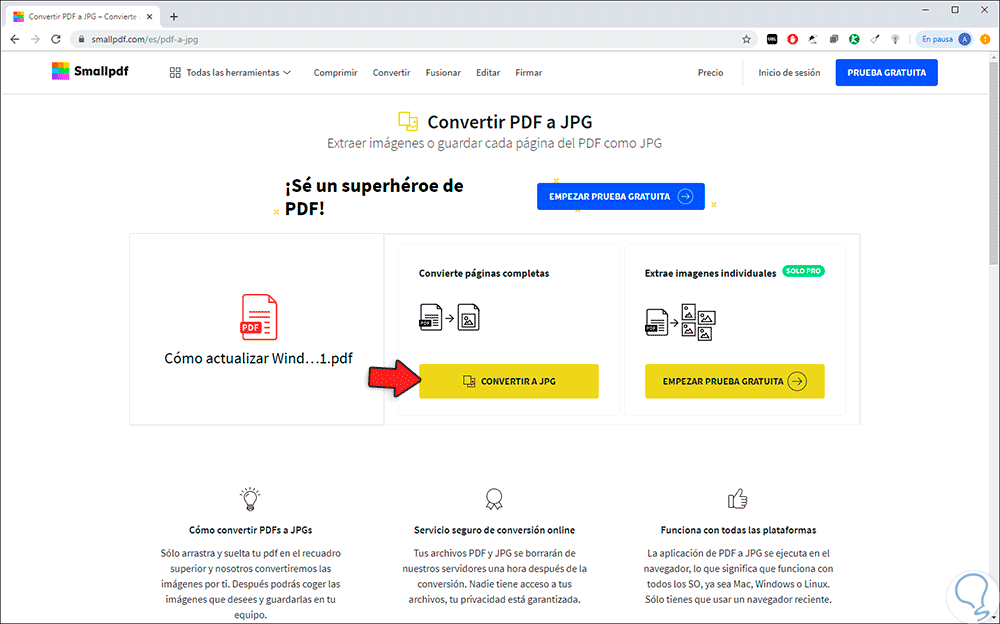
Task: Click the CONVERTIR A JPG button
Action: coord(508,381)
